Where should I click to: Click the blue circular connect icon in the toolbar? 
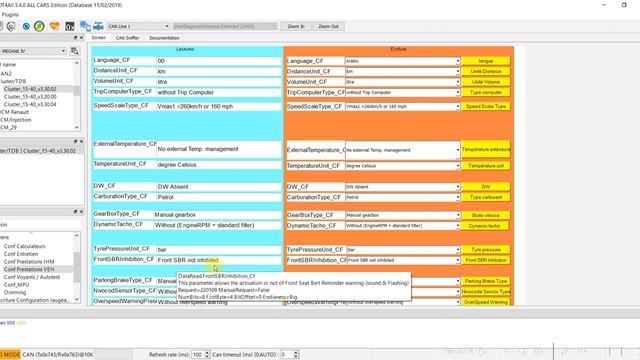(x=26, y=26)
